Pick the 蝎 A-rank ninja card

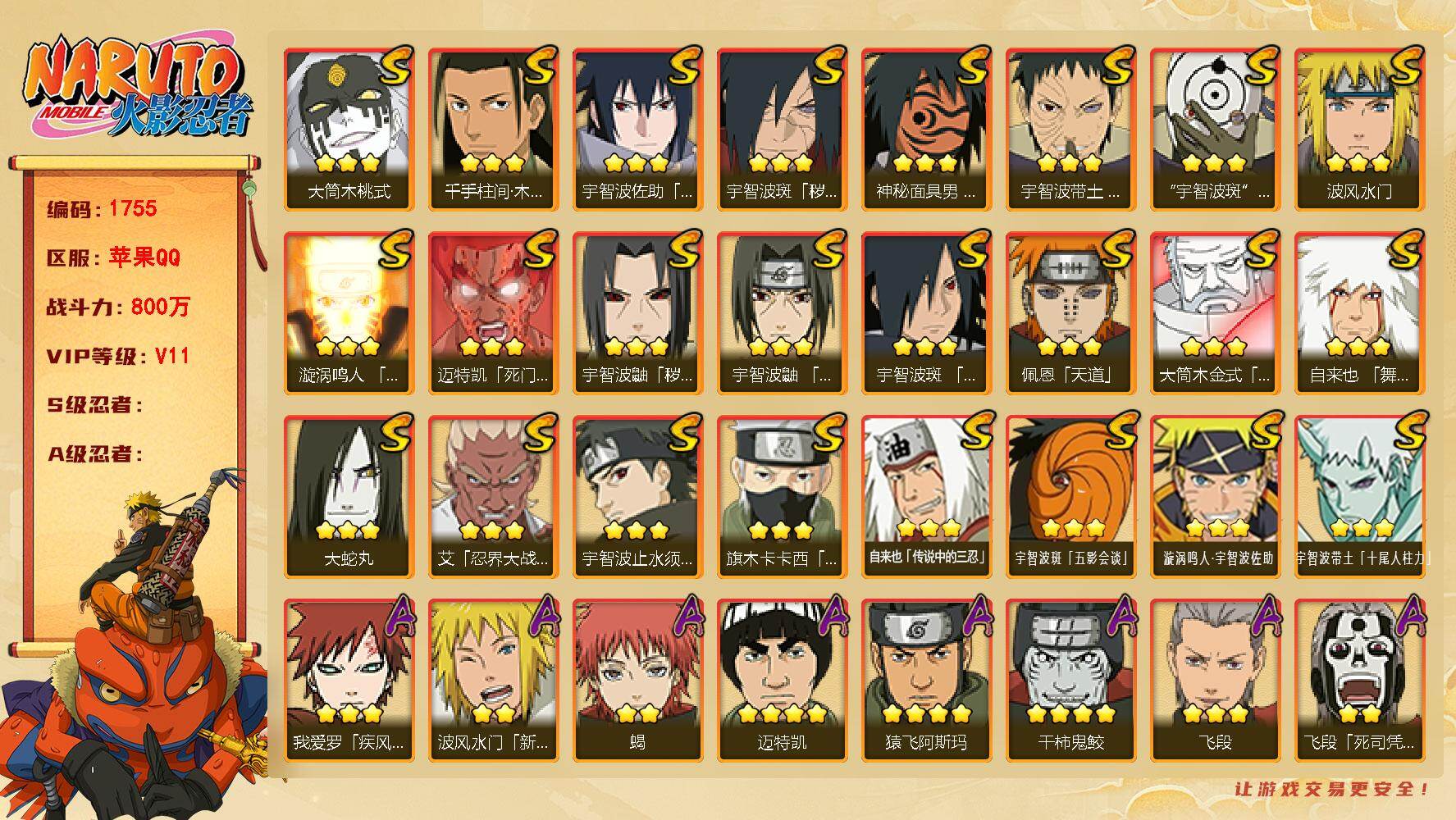click(637, 680)
